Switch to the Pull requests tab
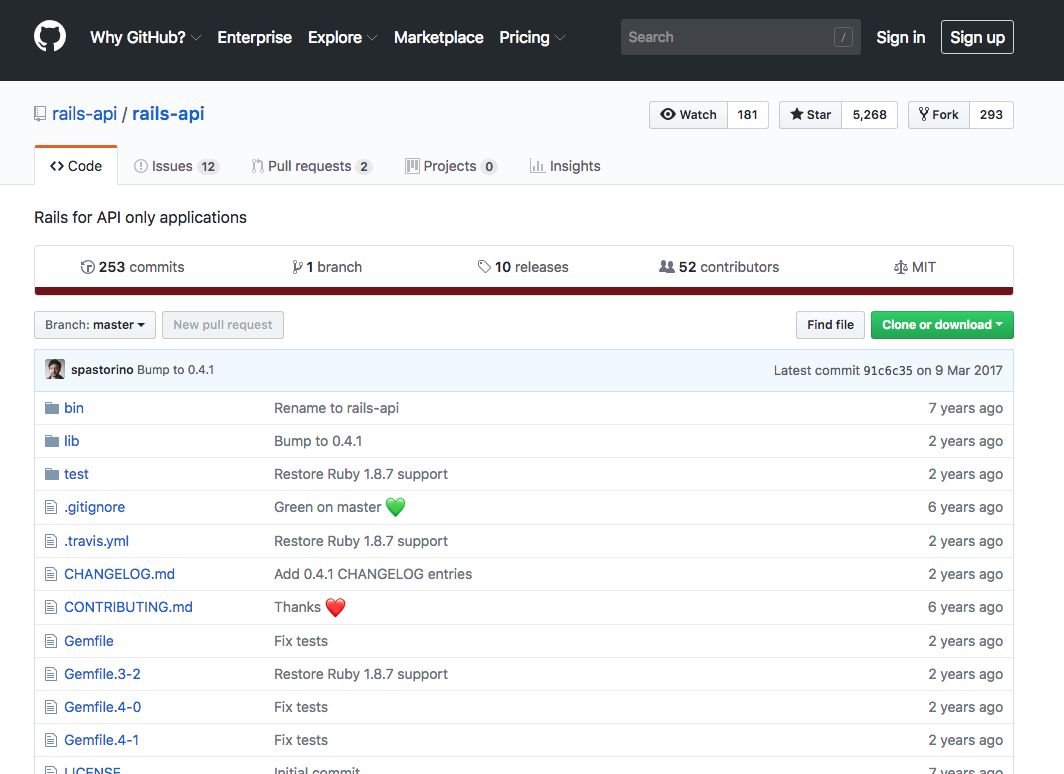Viewport: 1064px width, 774px height. click(x=311, y=166)
